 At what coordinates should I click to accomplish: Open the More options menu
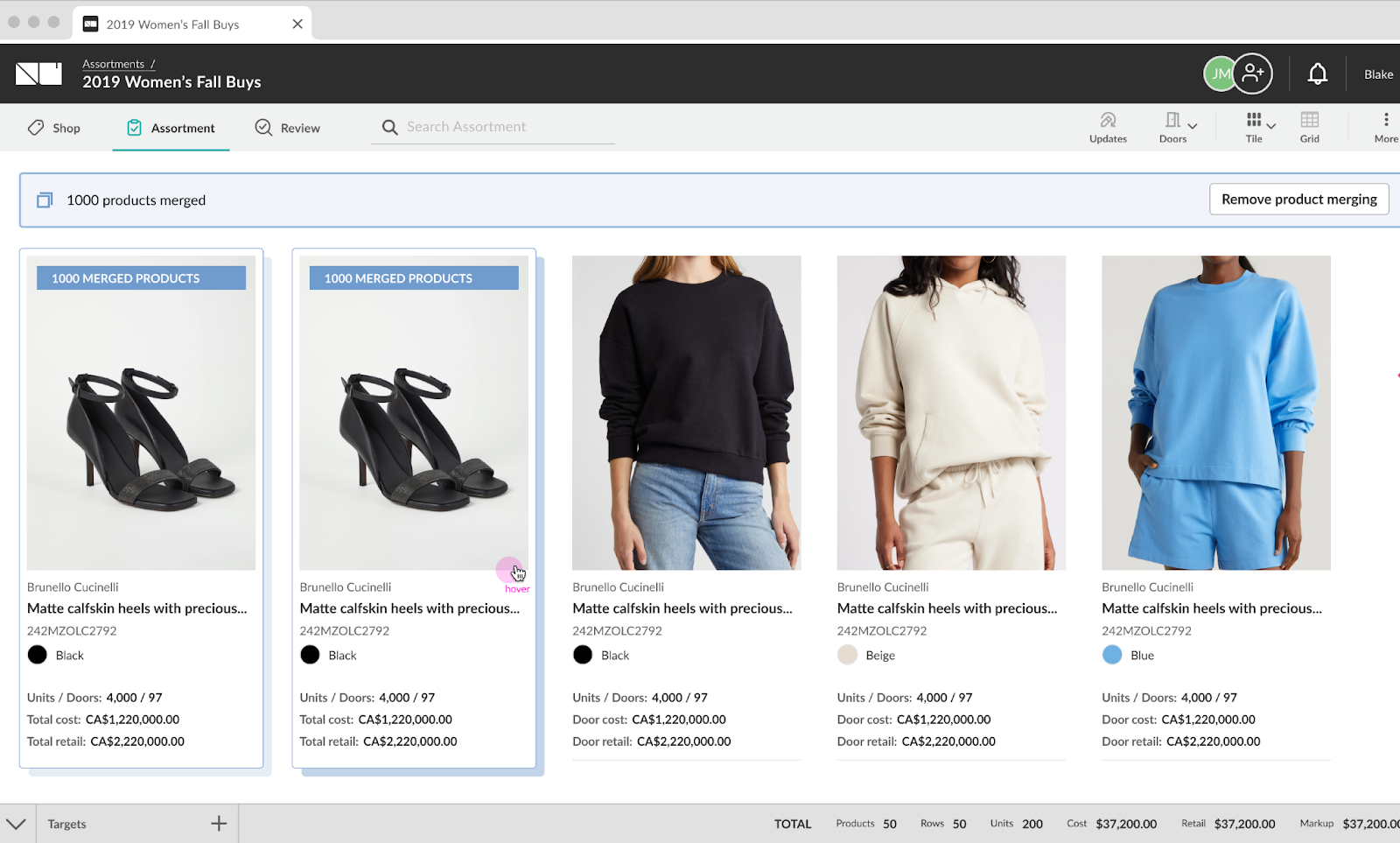pyautogui.click(x=1386, y=128)
